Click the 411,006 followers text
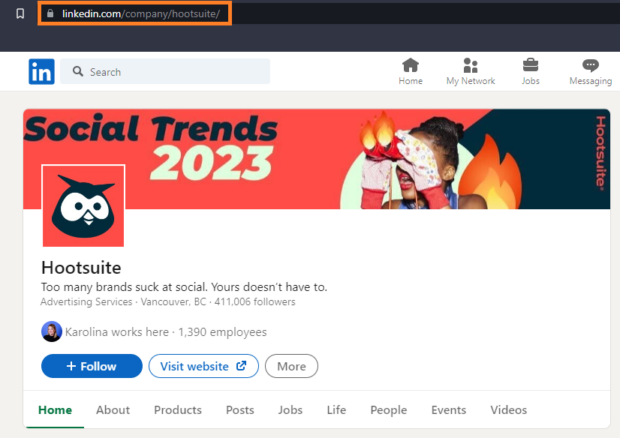Image resolution: width=620 pixels, height=438 pixels. pos(255,302)
